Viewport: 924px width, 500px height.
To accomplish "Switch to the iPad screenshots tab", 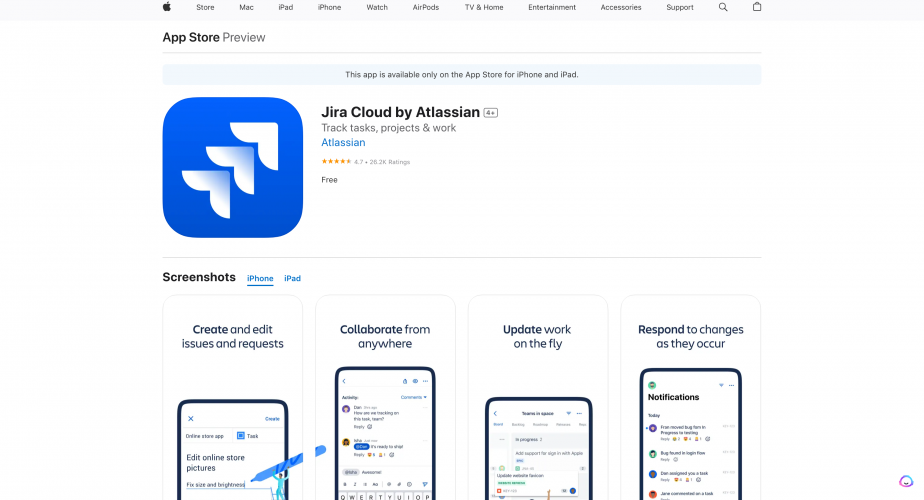I will click(x=292, y=278).
